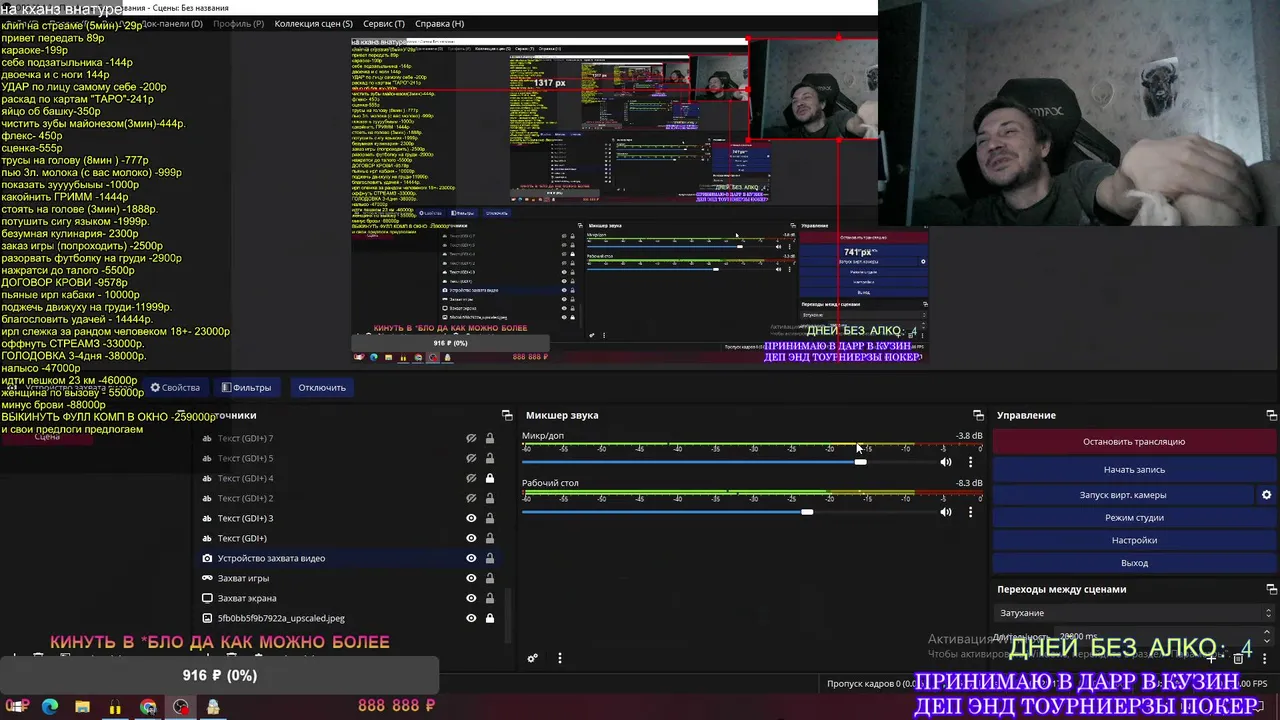Screen dimensions: 1280x720
Task: Click the Рабочий стол volume slider
Action: coord(728,512)
